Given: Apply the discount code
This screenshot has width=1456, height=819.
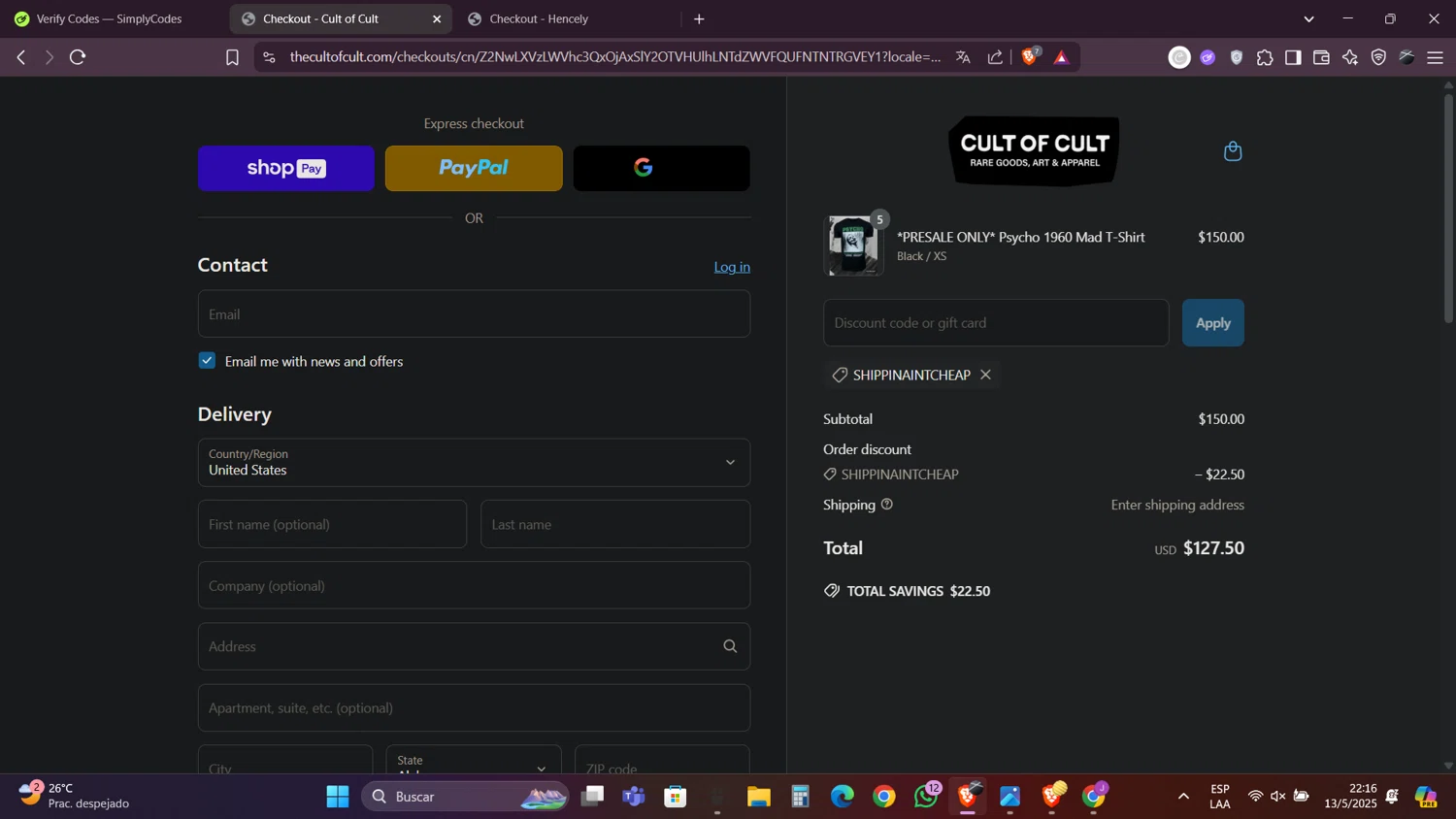Looking at the screenshot, I should 1212,323.
